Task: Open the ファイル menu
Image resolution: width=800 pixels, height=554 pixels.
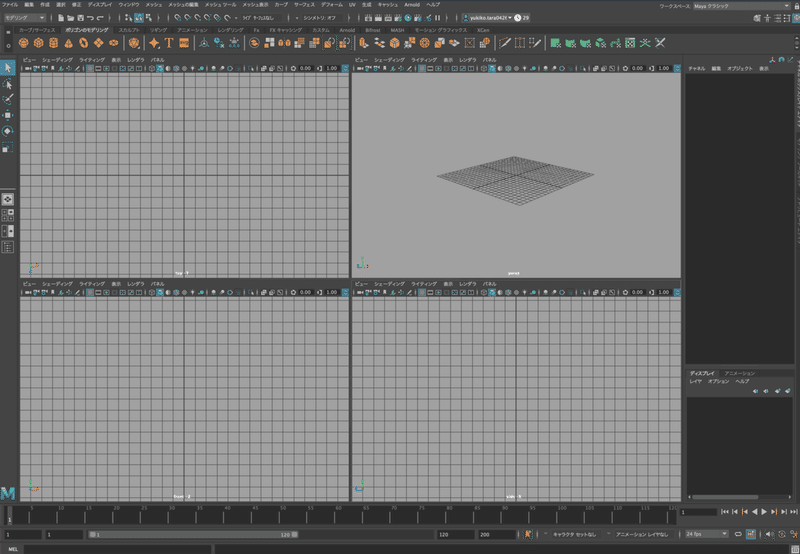Action: tap(10, 5)
